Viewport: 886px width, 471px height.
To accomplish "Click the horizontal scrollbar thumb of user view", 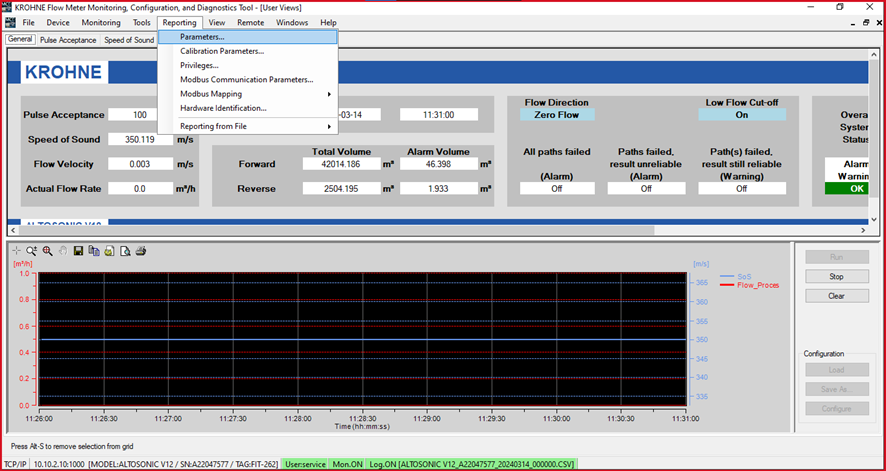I will pyautogui.click(x=336, y=231).
